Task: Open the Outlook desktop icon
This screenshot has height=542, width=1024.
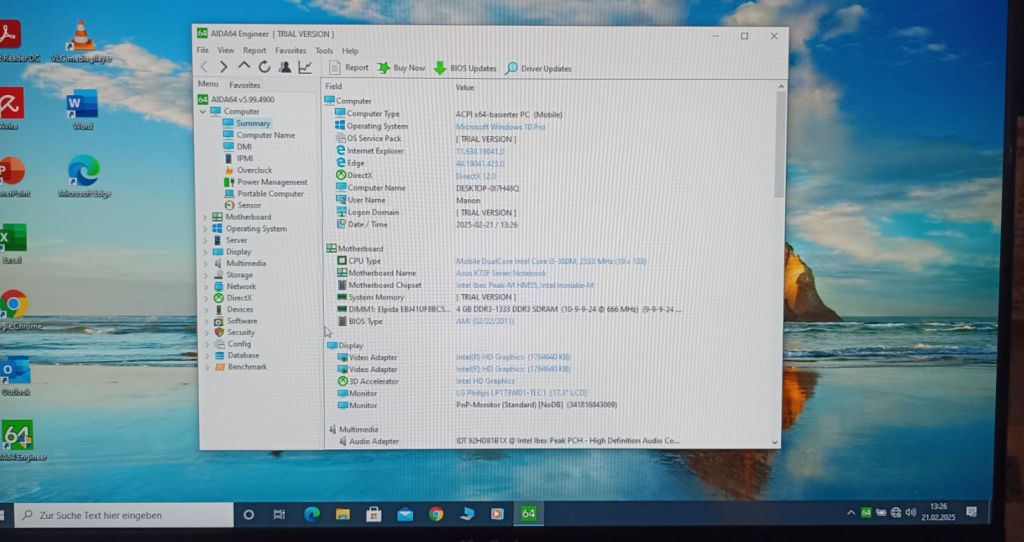Action: [15, 376]
